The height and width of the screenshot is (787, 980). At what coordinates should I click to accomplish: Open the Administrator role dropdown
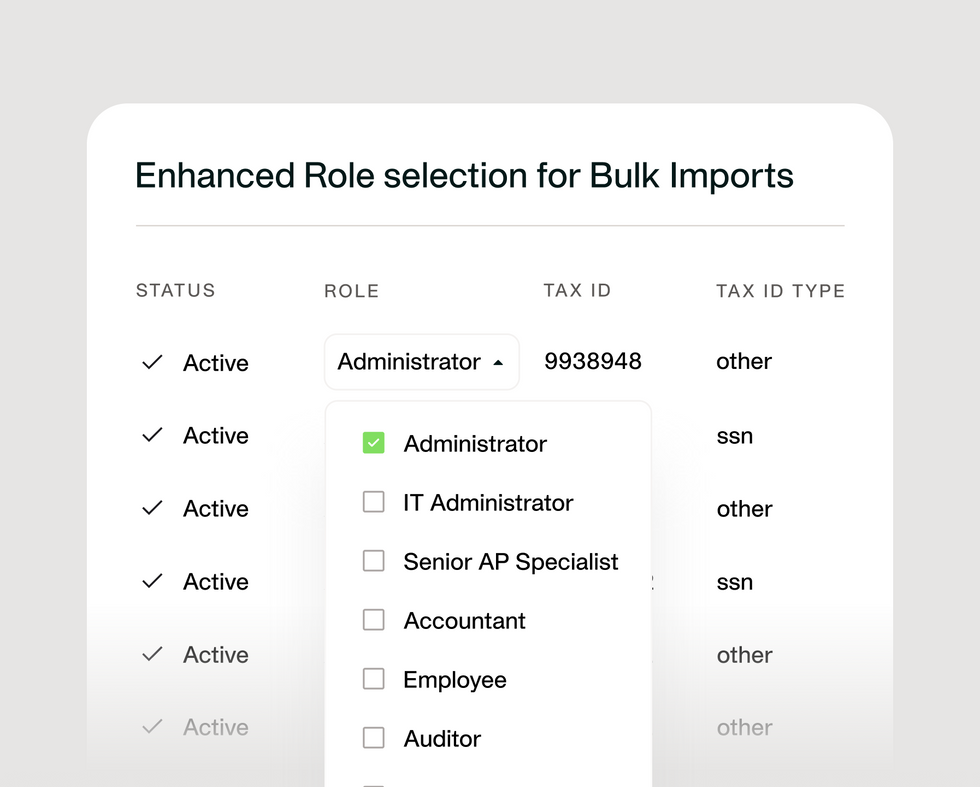(x=422, y=362)
